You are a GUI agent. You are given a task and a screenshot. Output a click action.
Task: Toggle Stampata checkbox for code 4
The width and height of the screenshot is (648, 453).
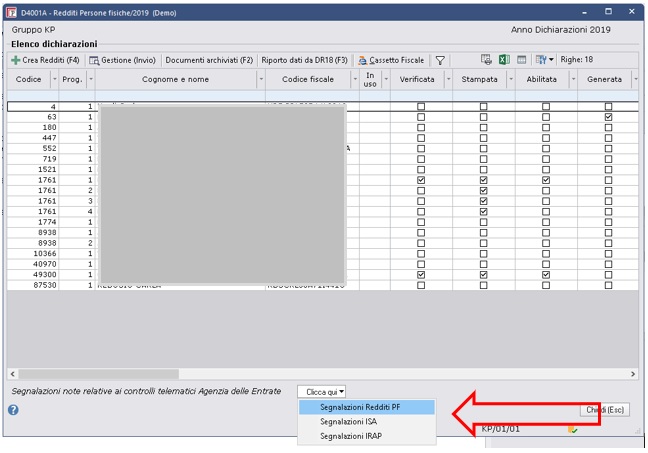click(484, 106)
